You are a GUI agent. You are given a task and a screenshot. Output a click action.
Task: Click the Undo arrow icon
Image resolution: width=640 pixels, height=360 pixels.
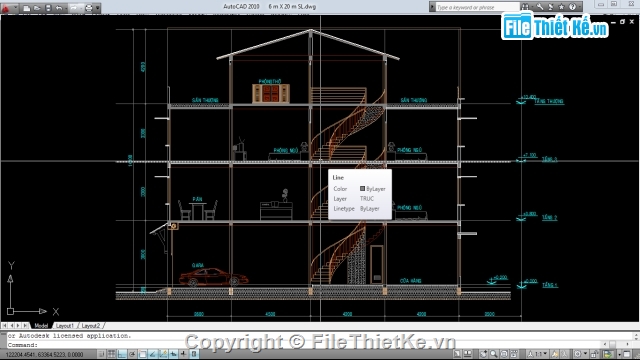[x=59, y=8]
